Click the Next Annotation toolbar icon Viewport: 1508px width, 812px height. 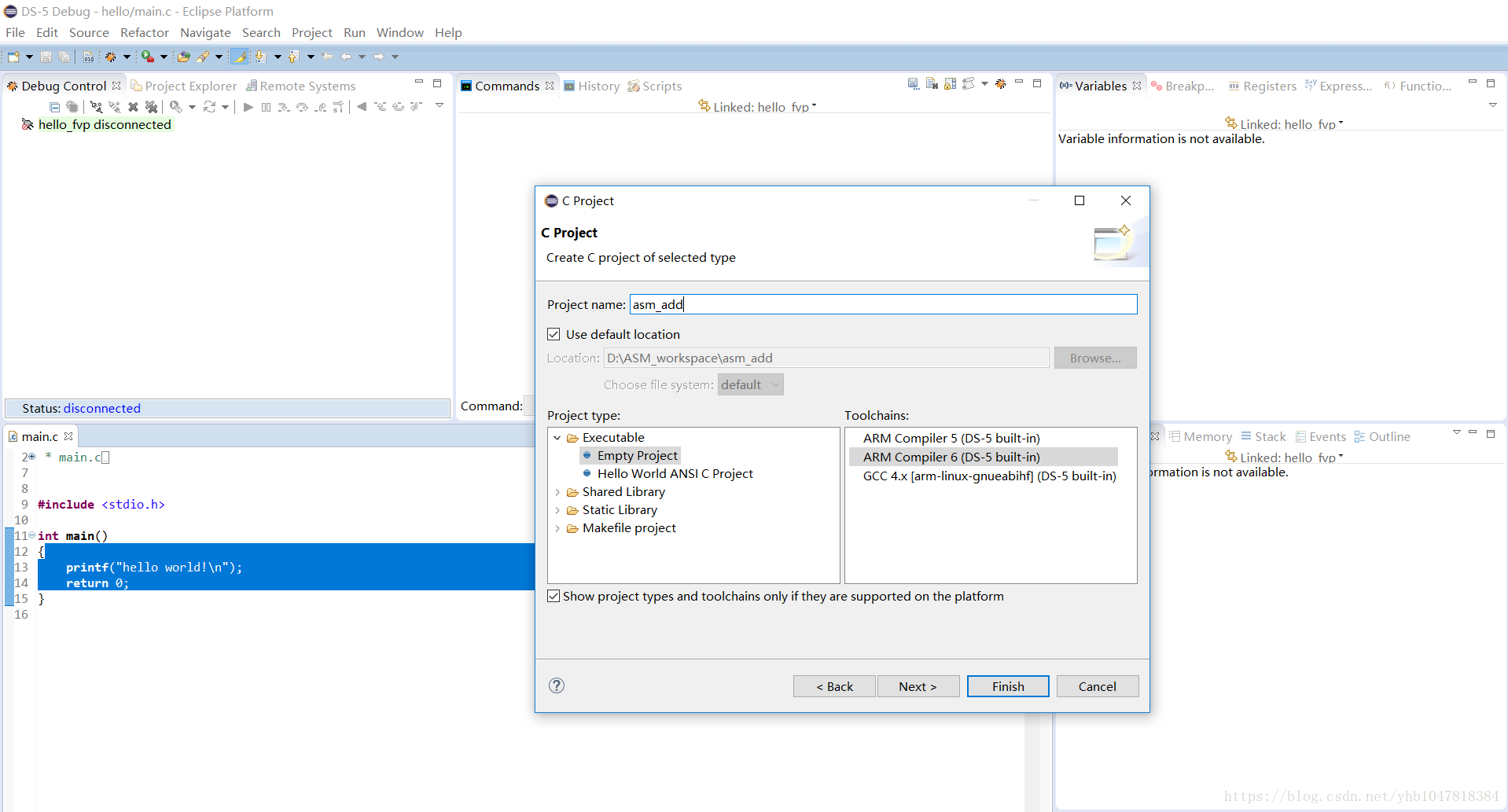pyautogui.click(x=260, y=57)
